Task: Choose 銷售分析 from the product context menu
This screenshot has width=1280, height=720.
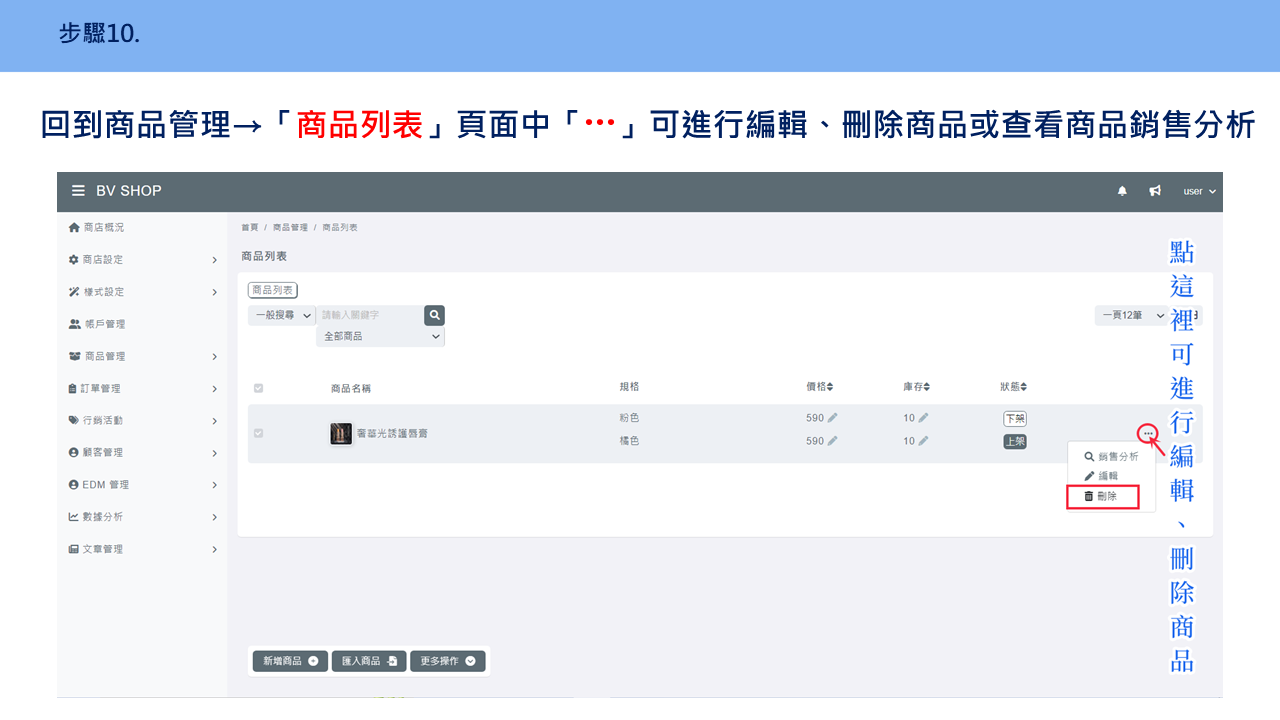Action: [x=1111, y=456]
